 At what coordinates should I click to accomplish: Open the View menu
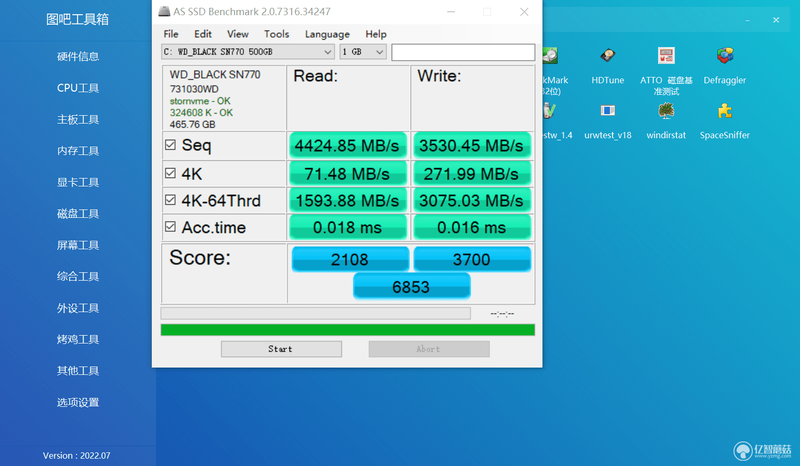[x=238, y=34]
